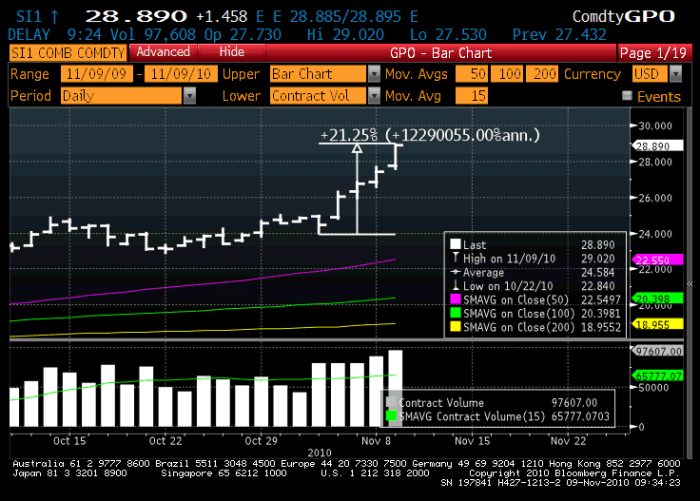Click the Nov 15 date label
700x501 pixels.
[472, 441]
